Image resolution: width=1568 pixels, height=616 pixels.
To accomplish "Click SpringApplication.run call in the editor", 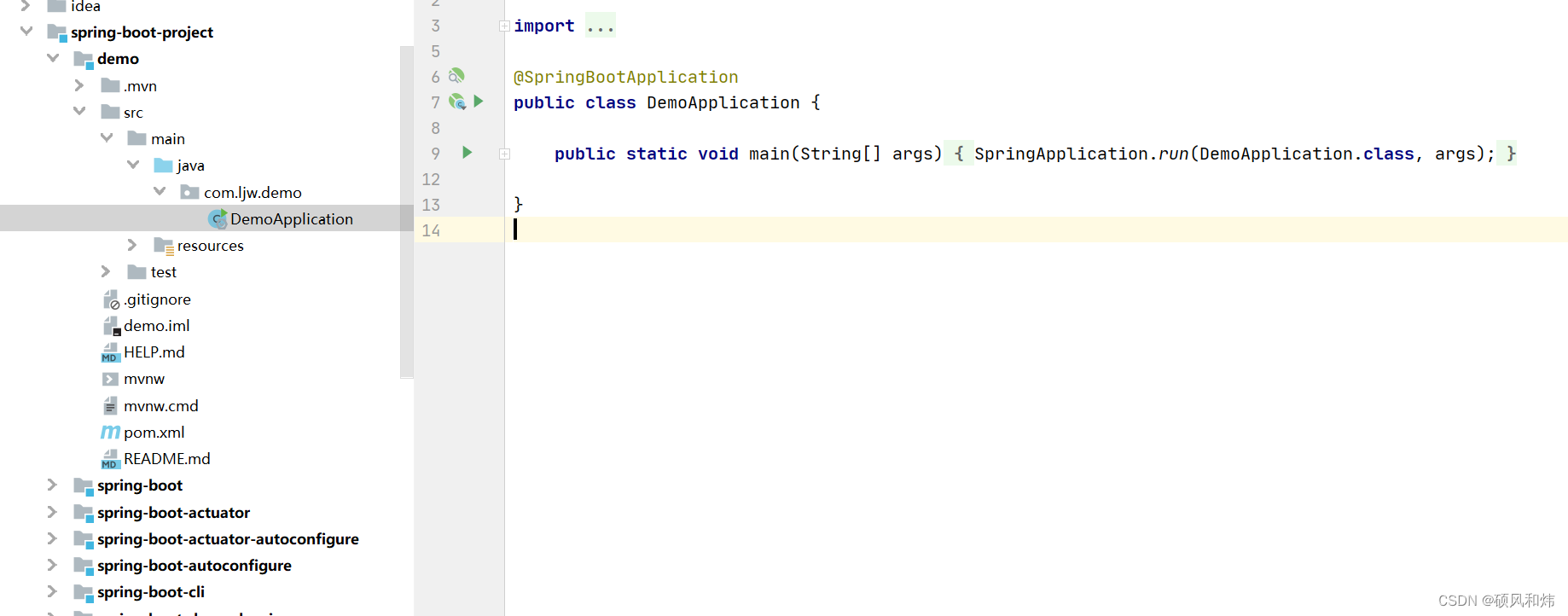I will [1082, 154].
